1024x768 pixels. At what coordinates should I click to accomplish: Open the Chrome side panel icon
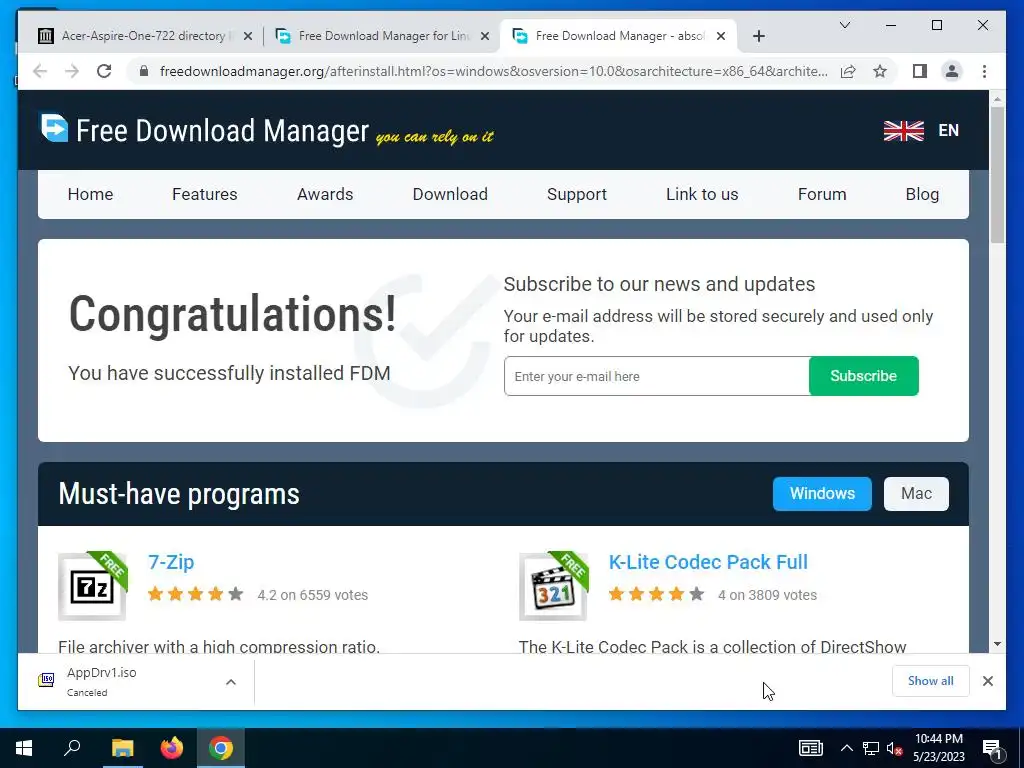point(920,71)
